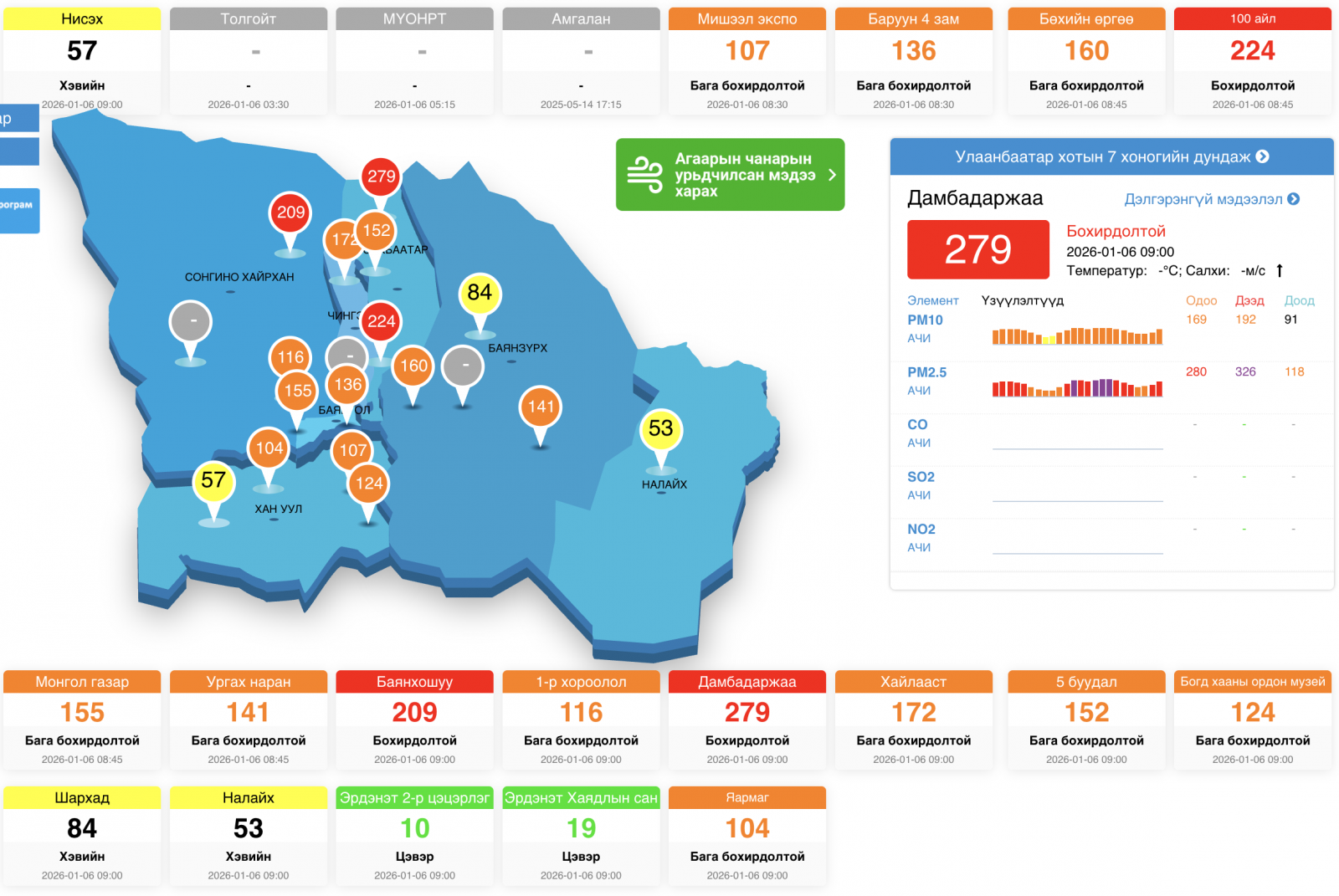
Task: Open the Баянхошуу station card
Action: (x=414, y=719)
